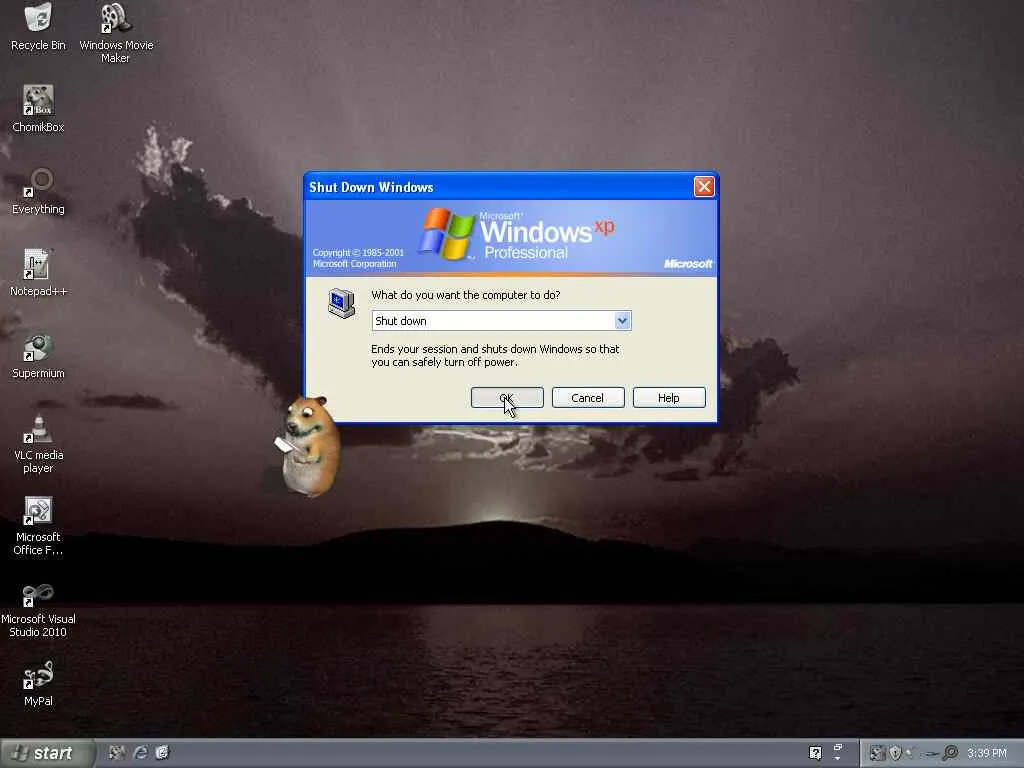1024x768 pixels.
Task: Expand the 'Shut down' action dropdown arrow
Action: point(622,321)
